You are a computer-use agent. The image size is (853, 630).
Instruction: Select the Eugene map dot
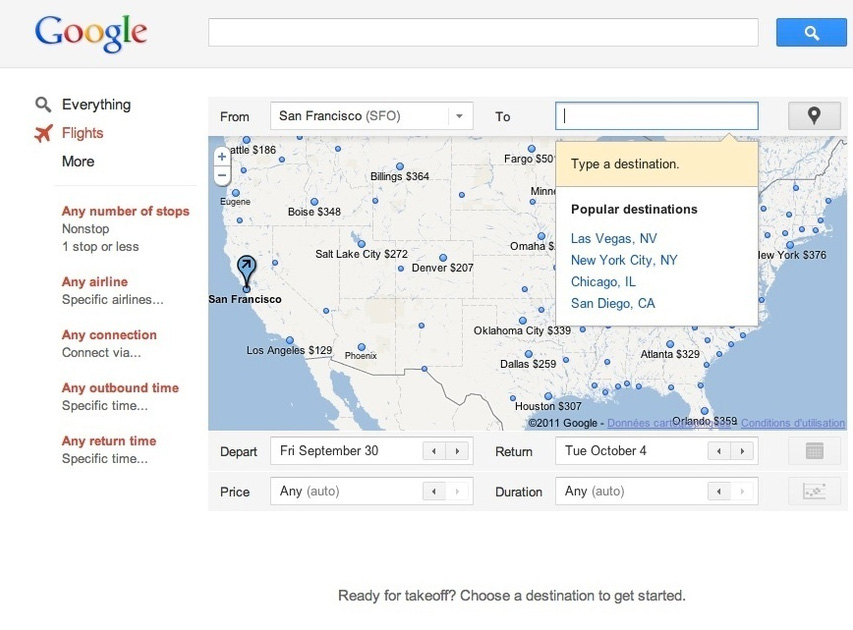click(236, 193)
